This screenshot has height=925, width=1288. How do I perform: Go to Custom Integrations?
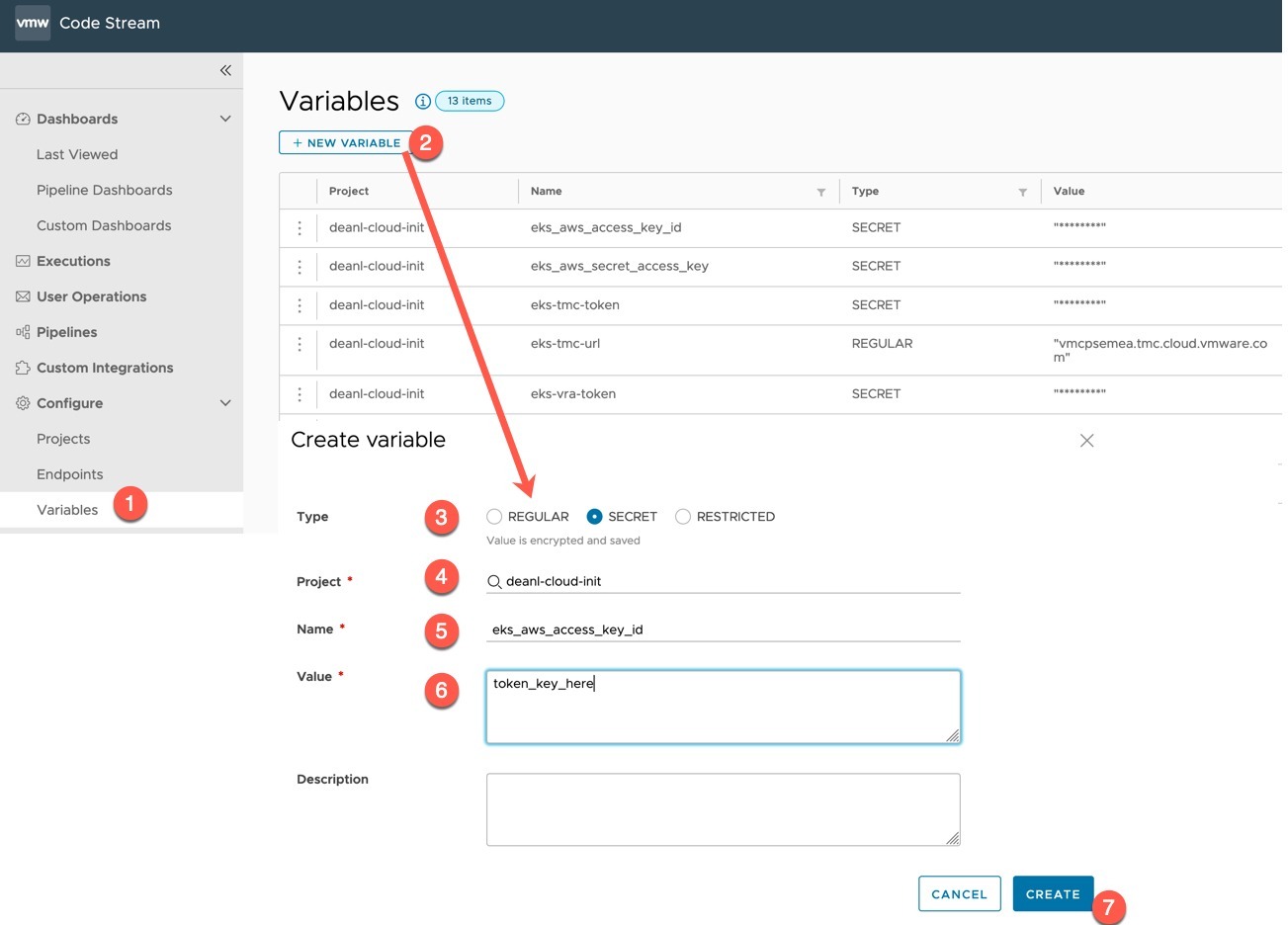click(105, 368)
